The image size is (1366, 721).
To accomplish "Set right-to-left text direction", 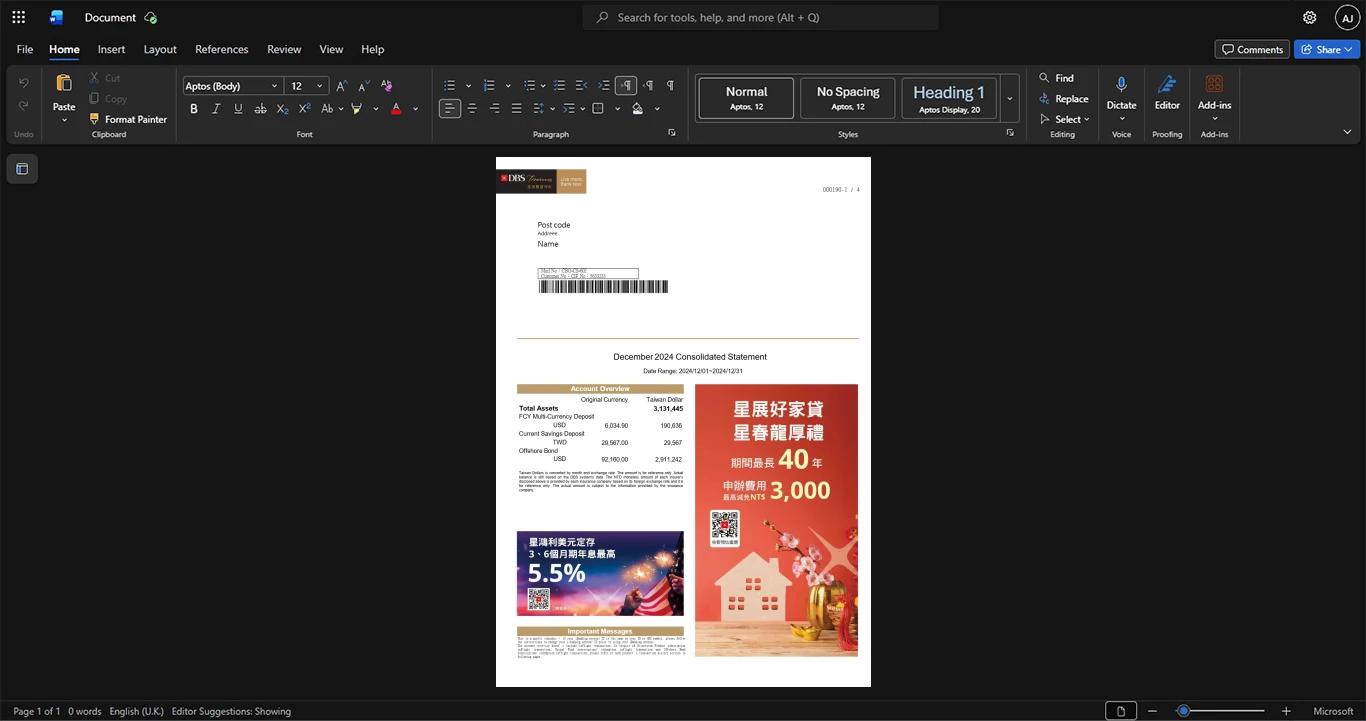I will coord(648,85).
